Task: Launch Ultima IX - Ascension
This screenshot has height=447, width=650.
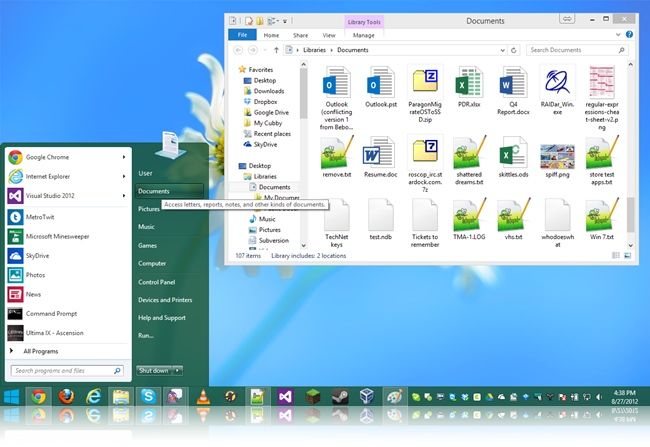Action: (x=68, y=333)
